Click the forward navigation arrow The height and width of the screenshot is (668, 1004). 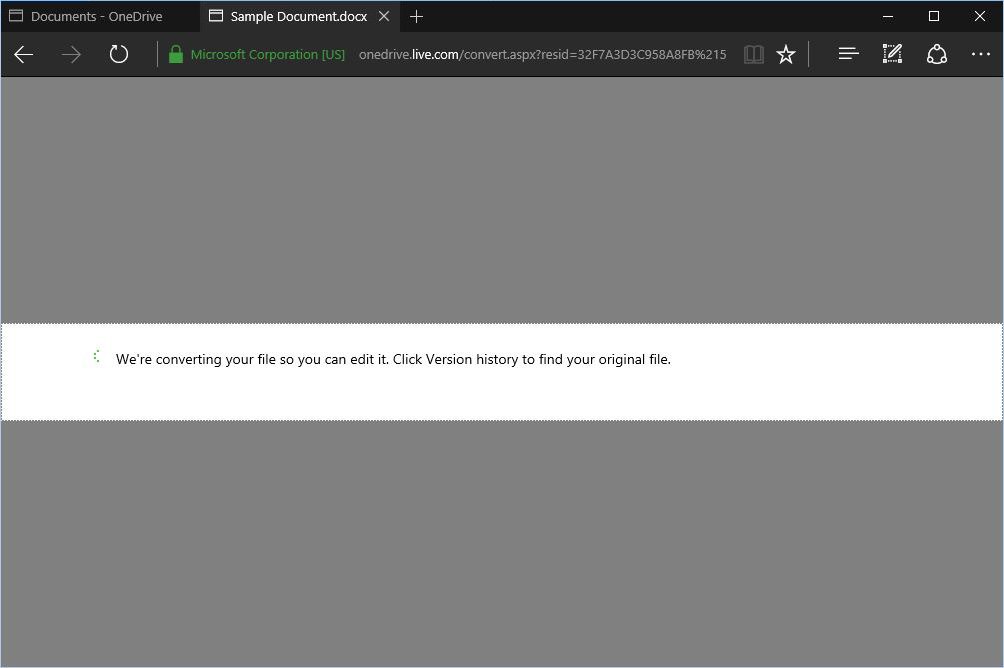pos(71,54)
